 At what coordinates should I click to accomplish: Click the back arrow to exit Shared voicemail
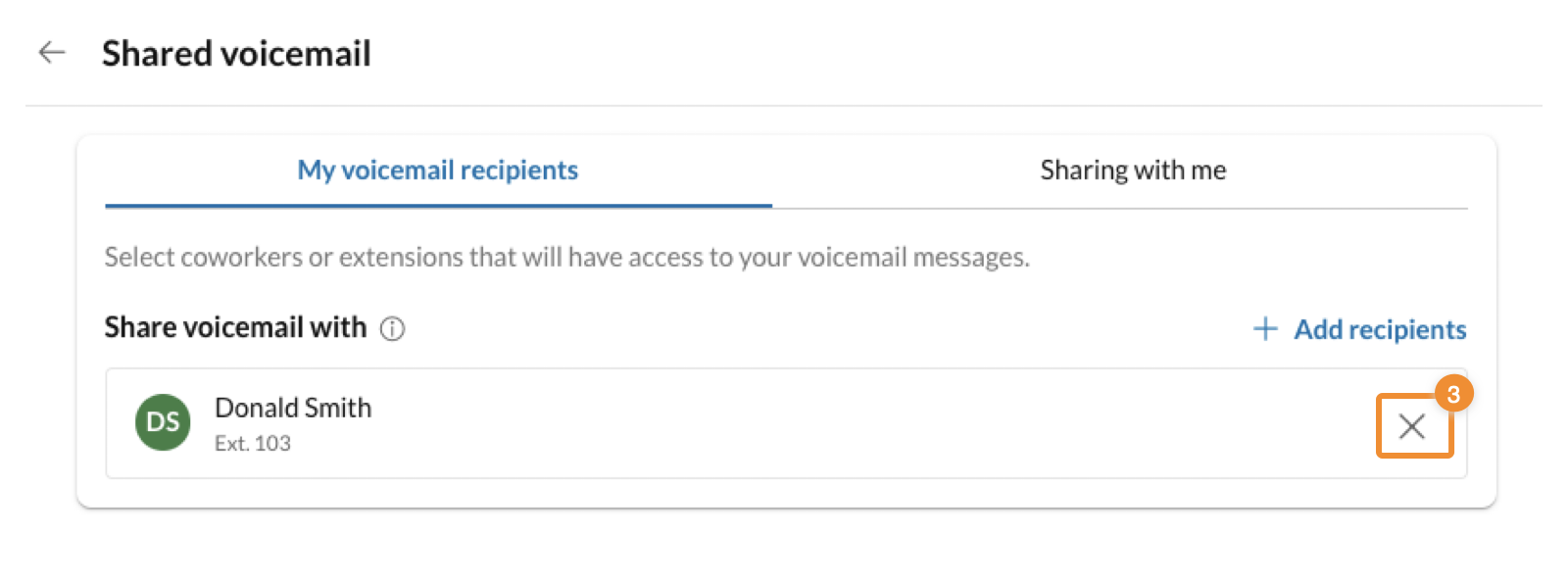point(52,53)
